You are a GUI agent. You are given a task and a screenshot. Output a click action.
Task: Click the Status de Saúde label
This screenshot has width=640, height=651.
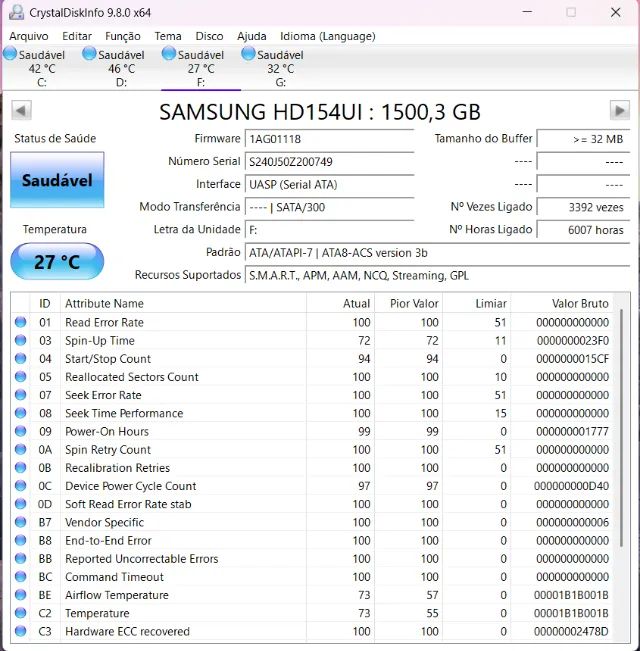tap(55, 138)
